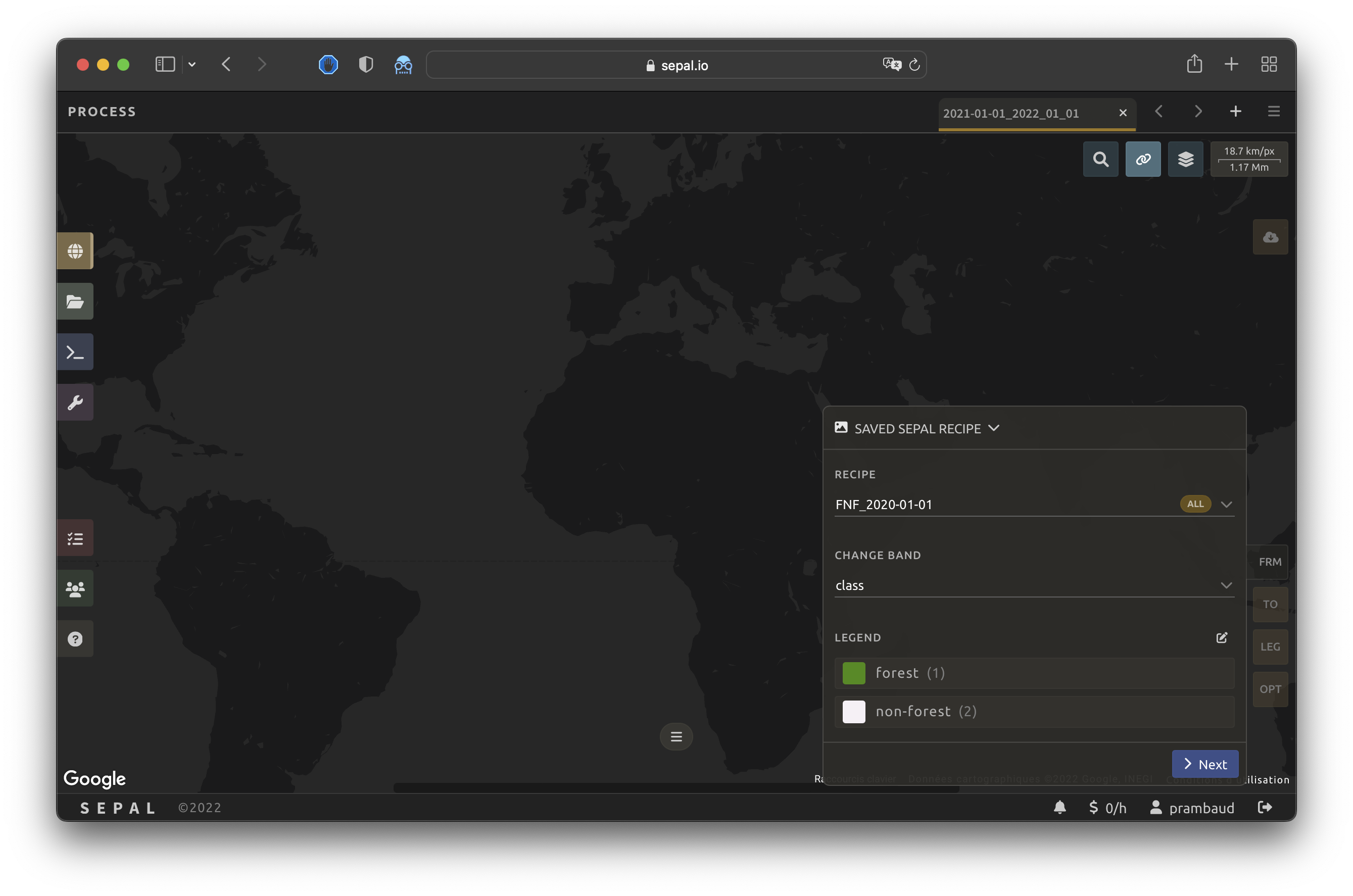Click the white non-forest color swatch
Image resolution: width=1353 pixels, height=896 pixels.
853,712
